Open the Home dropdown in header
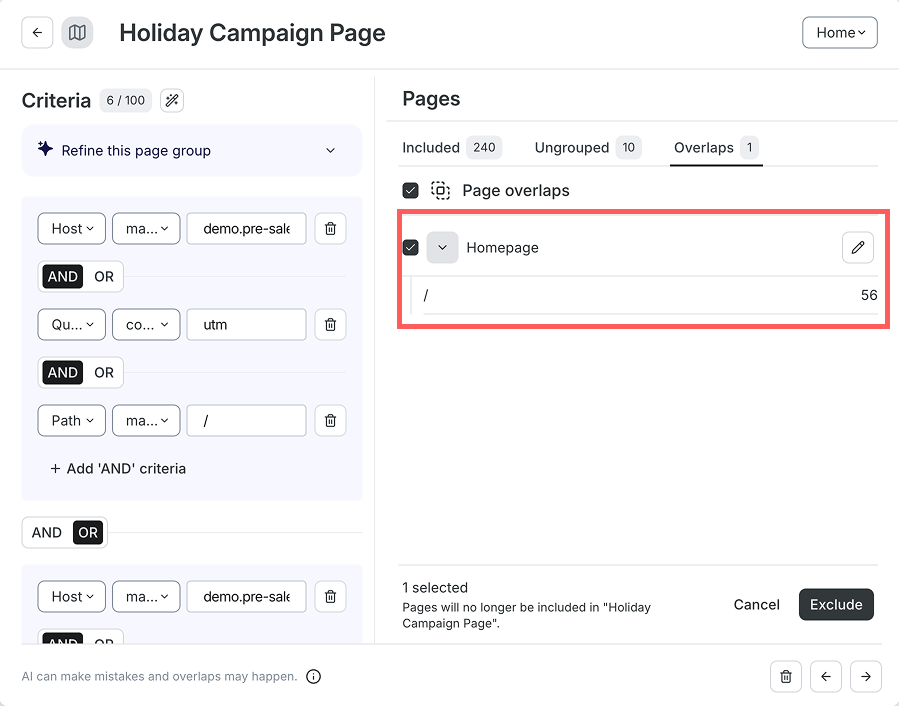Image resolution: width=899 pixels, height=706 pixels. point(839,33)
